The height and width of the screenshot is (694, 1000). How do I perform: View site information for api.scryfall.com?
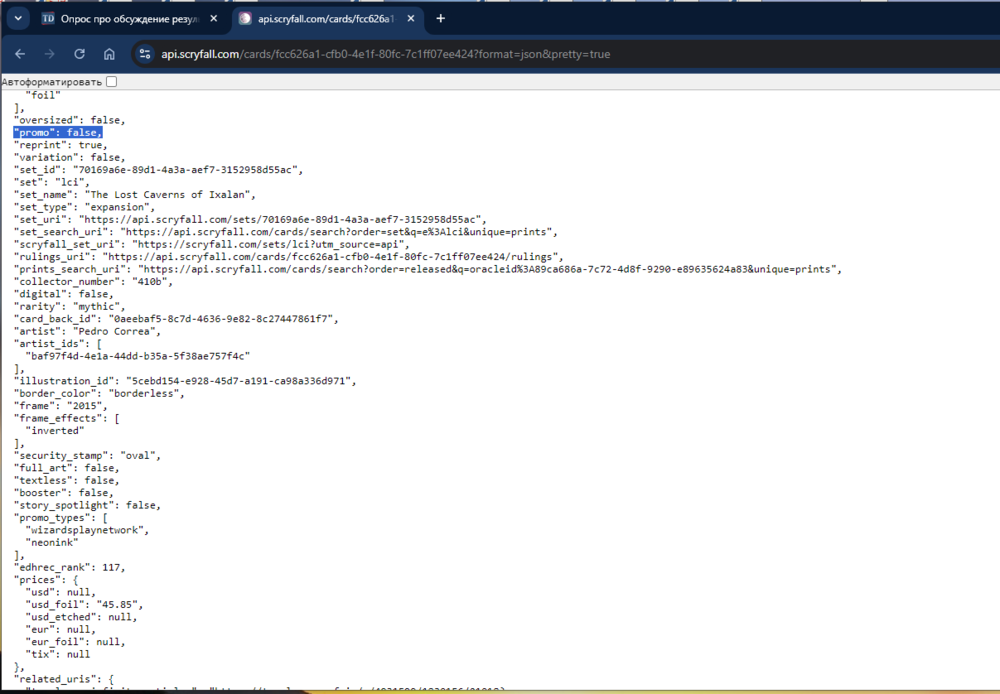point(145,54)
